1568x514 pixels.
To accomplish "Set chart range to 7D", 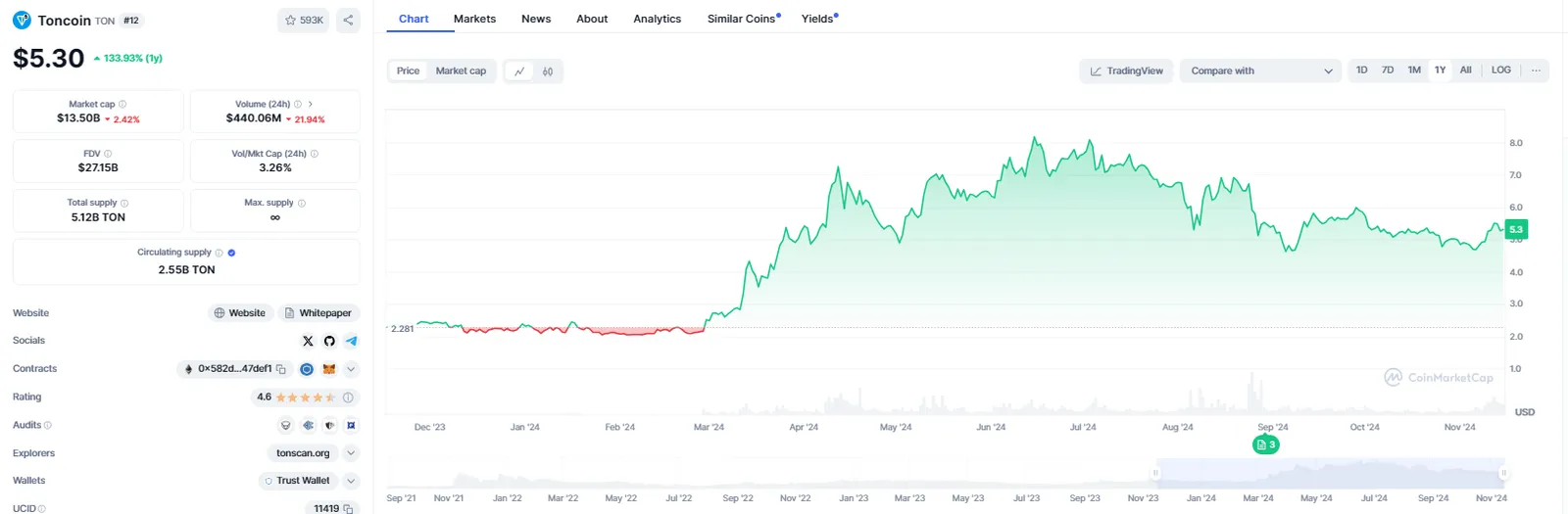I will click(1388, 70).
